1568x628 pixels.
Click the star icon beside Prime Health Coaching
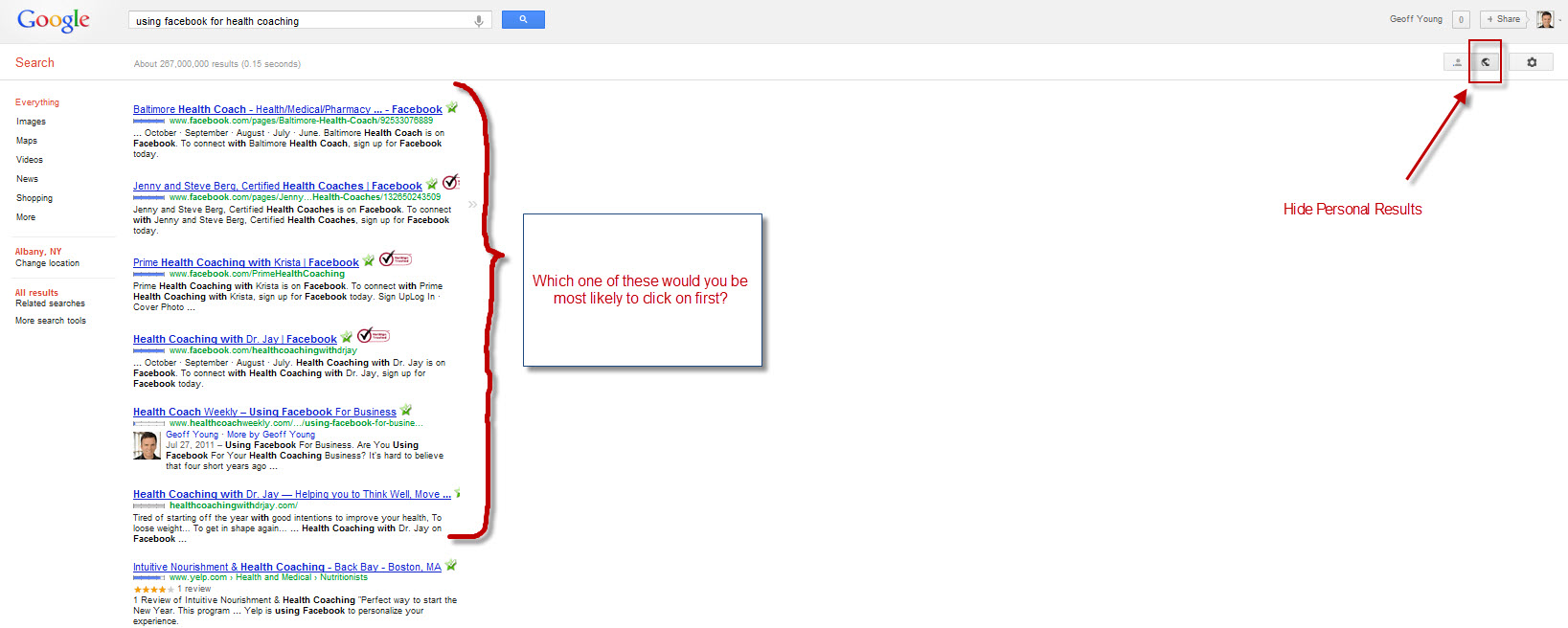pyautogui.click(x=369, y=260)
